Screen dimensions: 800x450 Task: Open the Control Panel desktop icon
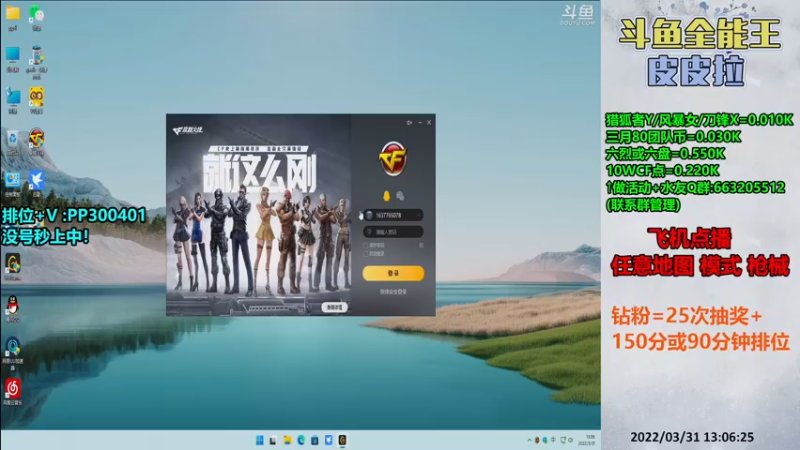(x=13, y=184)
